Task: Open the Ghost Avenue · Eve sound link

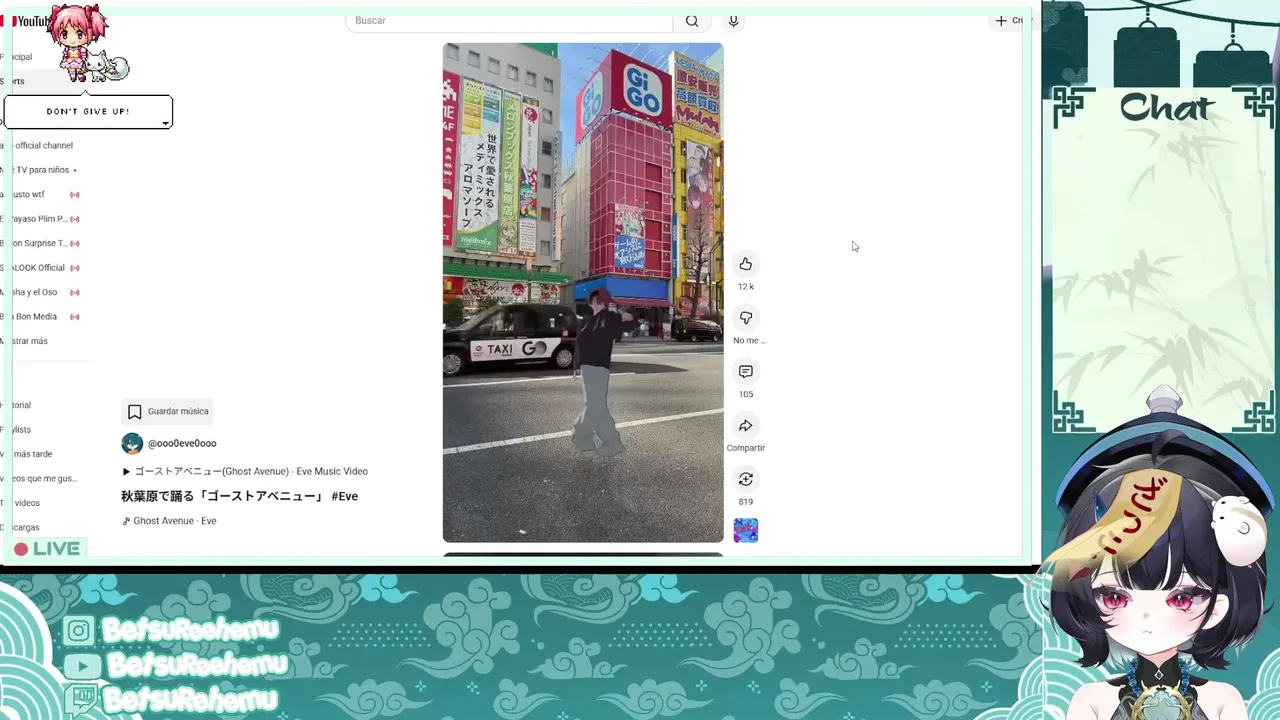Action: point(169,521)
